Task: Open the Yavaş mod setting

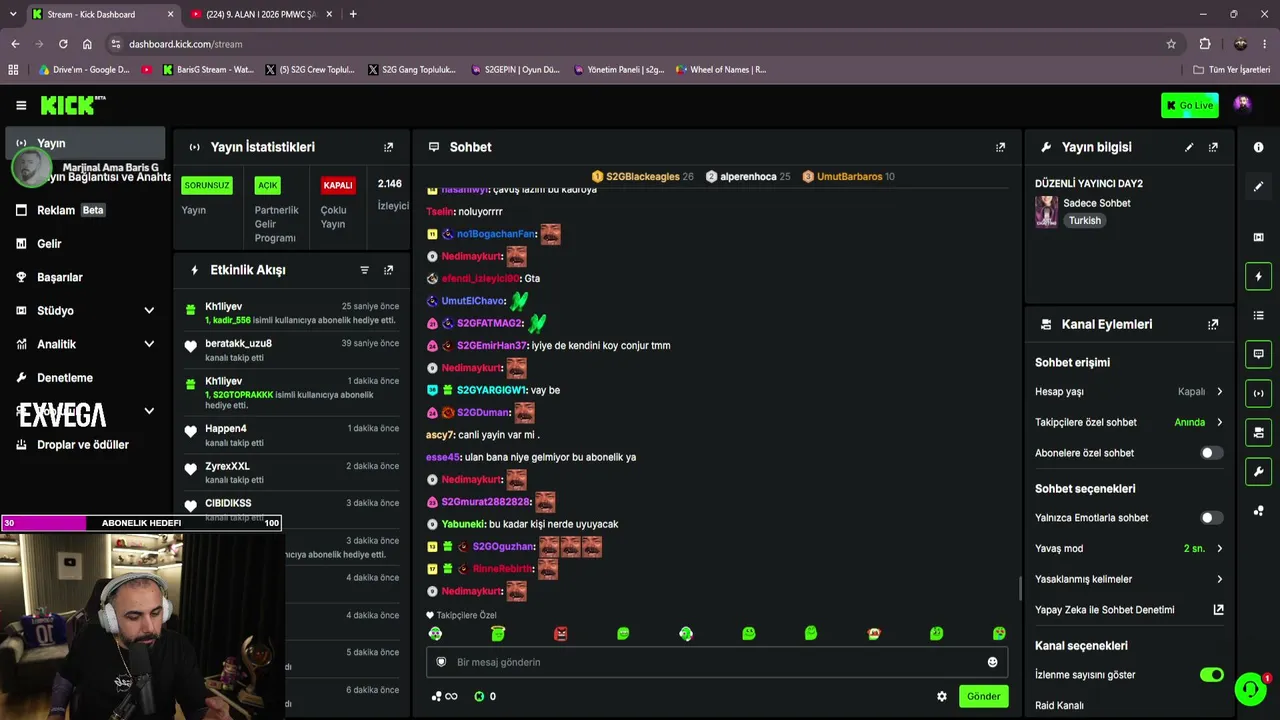Action: [1129, 549]
